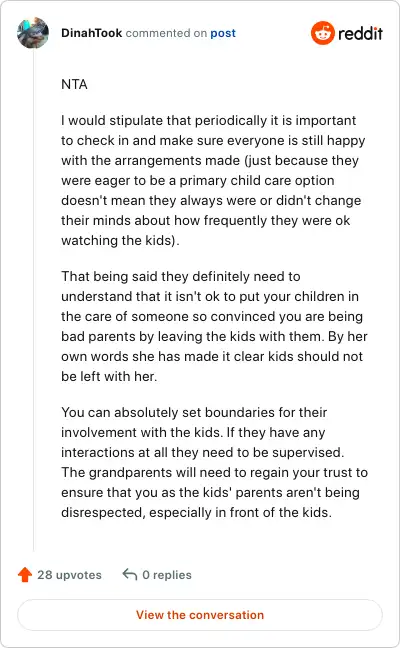Click the "NTA" verdict text
Viewport: 400px width, 648px height.
click(74, 84)
